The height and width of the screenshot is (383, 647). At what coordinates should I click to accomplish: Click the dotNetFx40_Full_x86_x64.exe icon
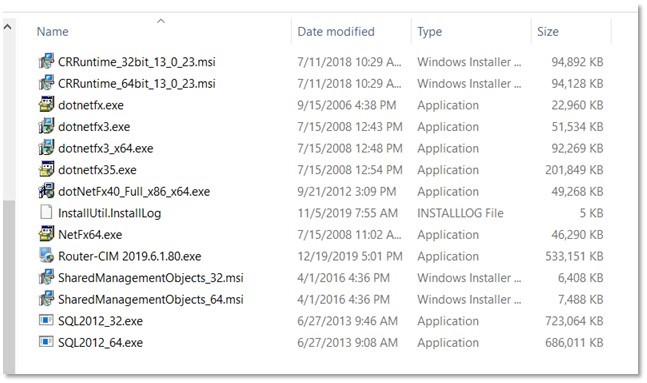(x=46, y=191)
